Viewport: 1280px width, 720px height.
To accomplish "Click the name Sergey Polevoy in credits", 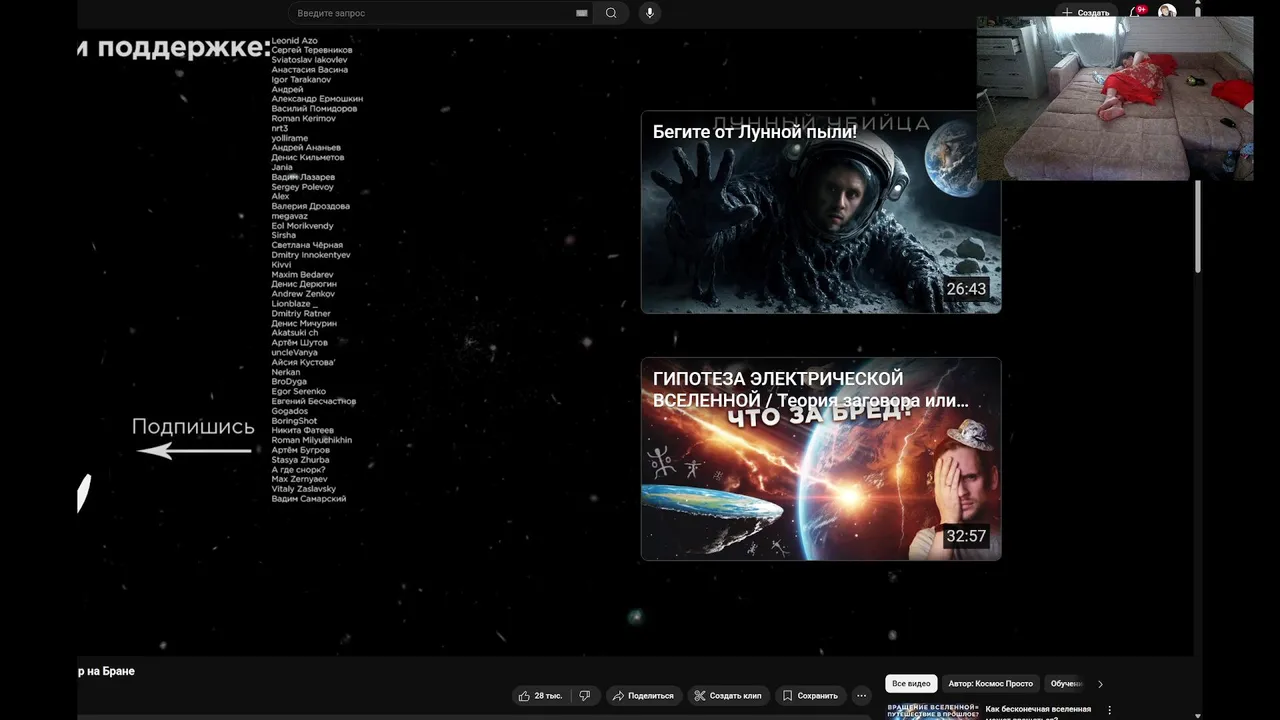I will pos(302,187).
